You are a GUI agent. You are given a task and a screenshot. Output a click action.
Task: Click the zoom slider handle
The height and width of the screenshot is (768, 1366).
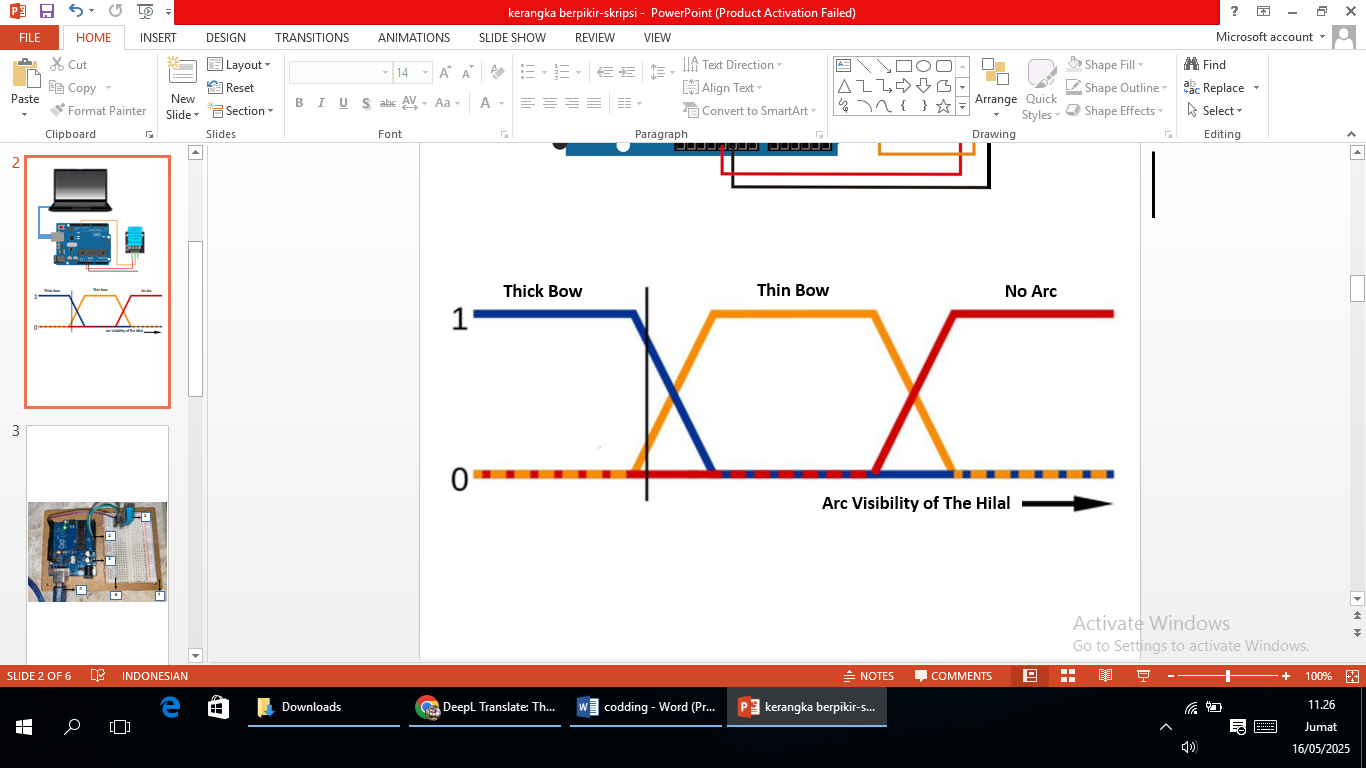(x=1228, y=676)
